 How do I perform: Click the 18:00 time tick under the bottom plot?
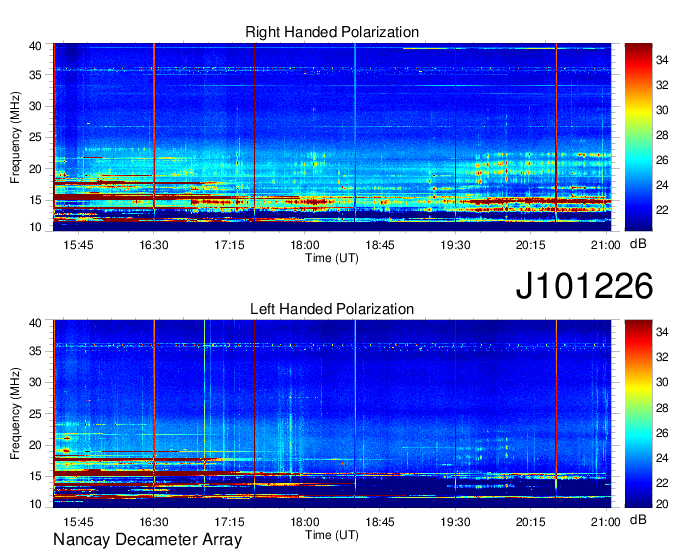304,522
